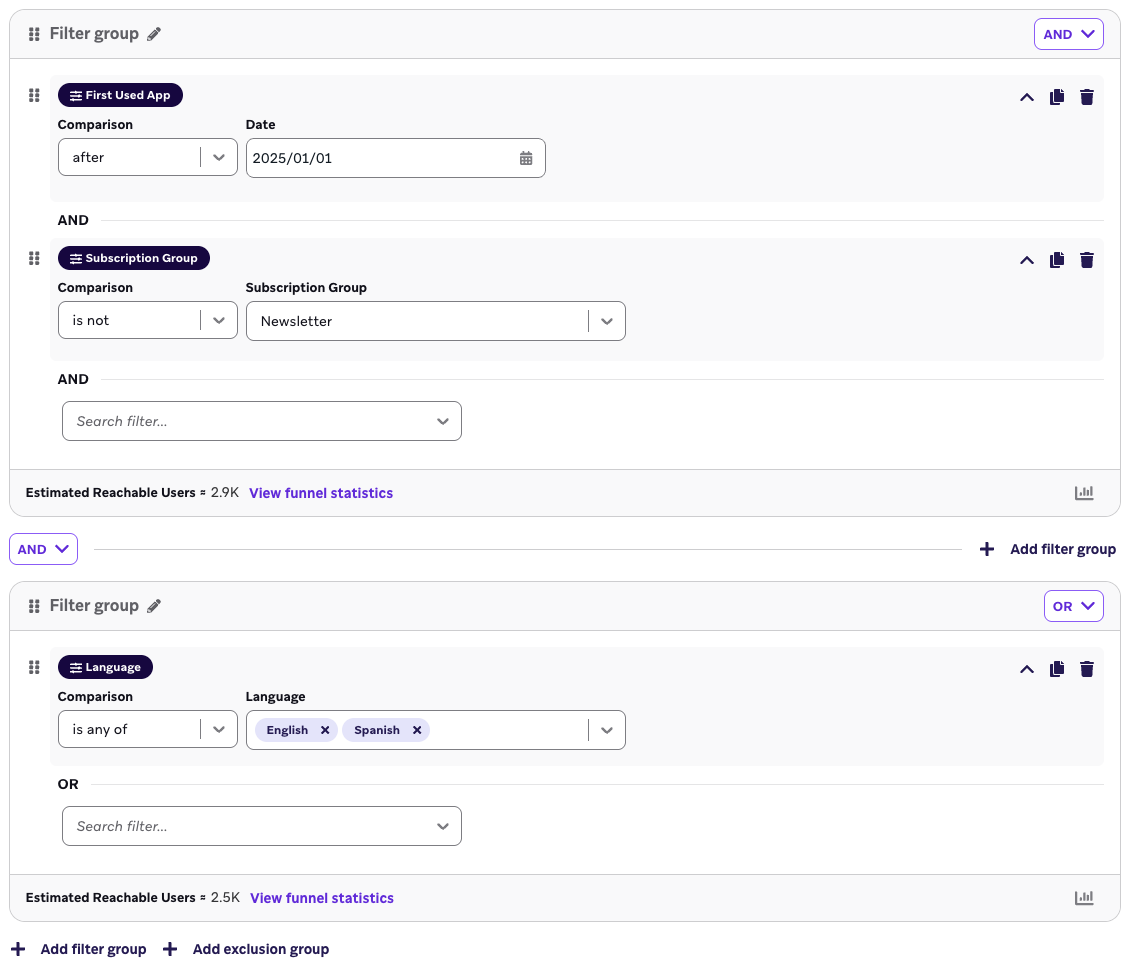Click the Subscription Group filter drag handle
The height and width of the screenshot is (974, 1134).
[x=34, y=258]
